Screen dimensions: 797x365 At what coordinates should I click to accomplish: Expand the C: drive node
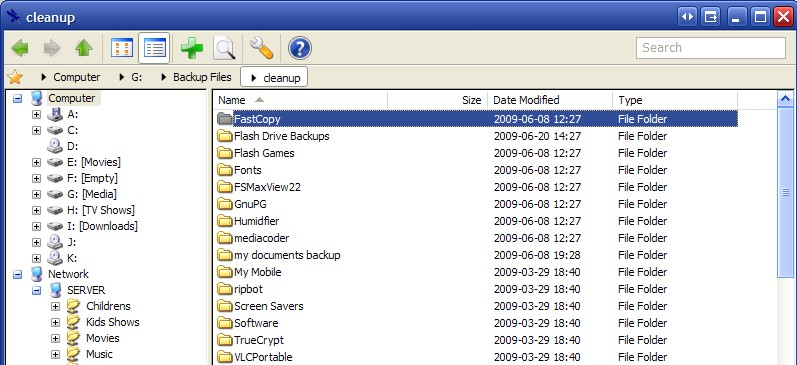tap(36, 130)
